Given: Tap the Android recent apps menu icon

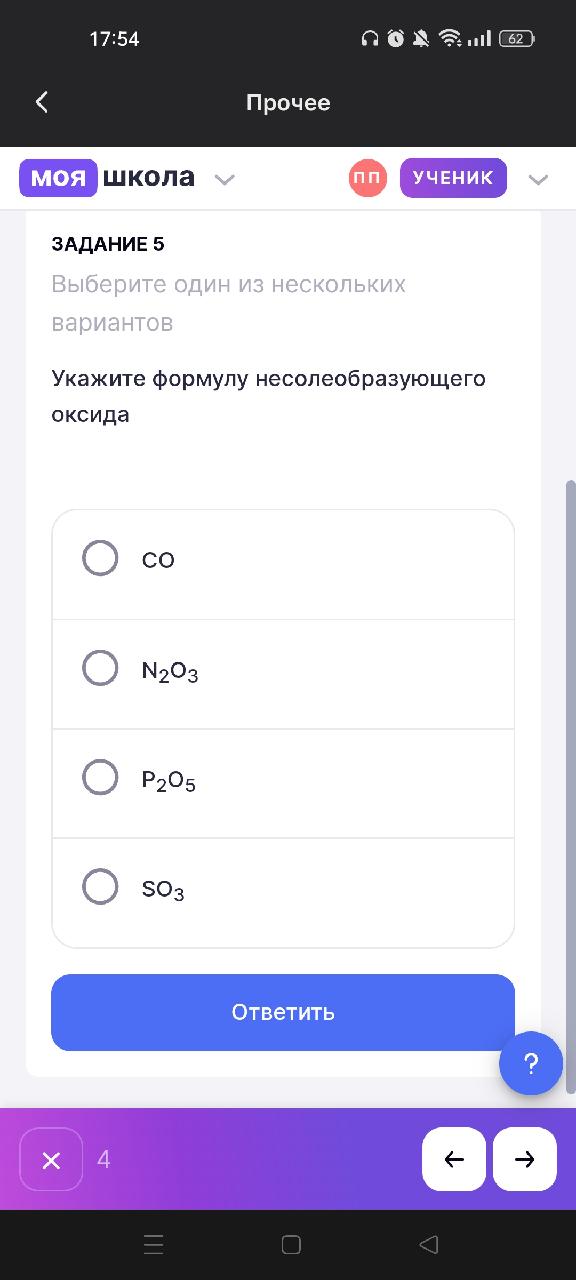Looking at the screenshot, I should point(153,1244).
